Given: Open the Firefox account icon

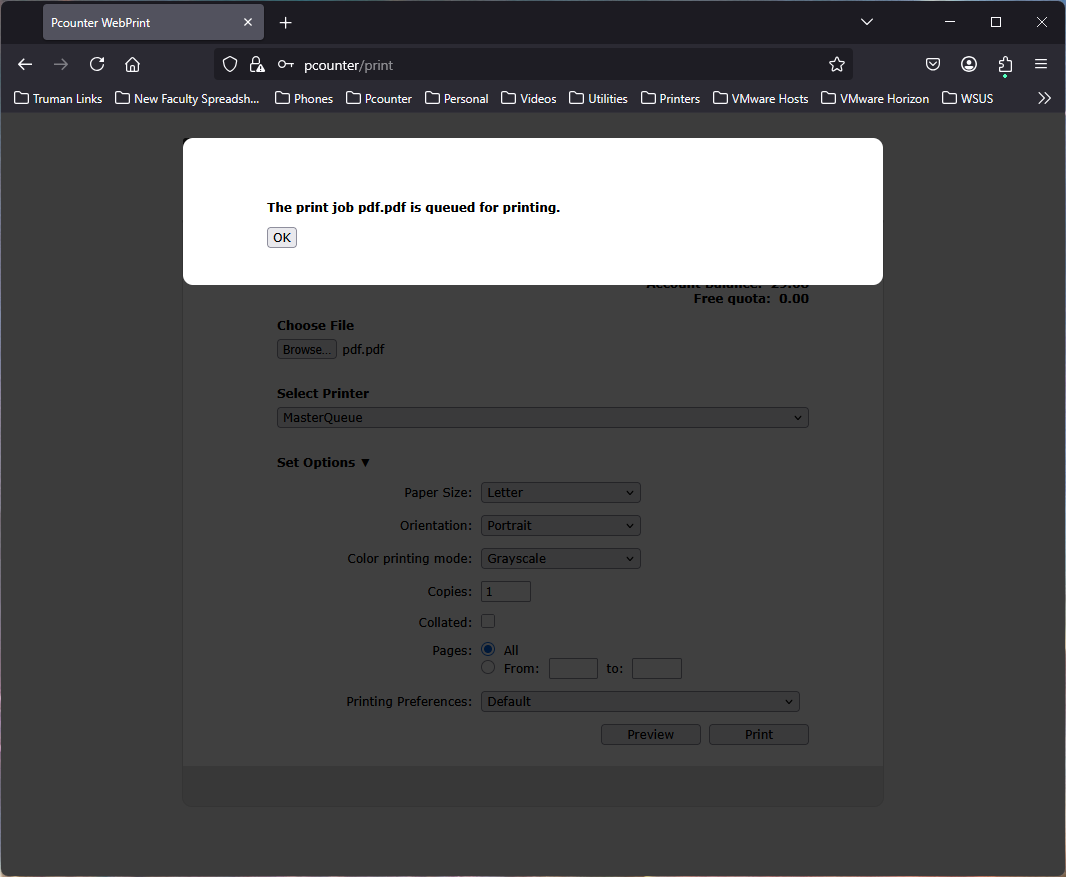Looking at the screenshot, I should click(x=969, y=65).
